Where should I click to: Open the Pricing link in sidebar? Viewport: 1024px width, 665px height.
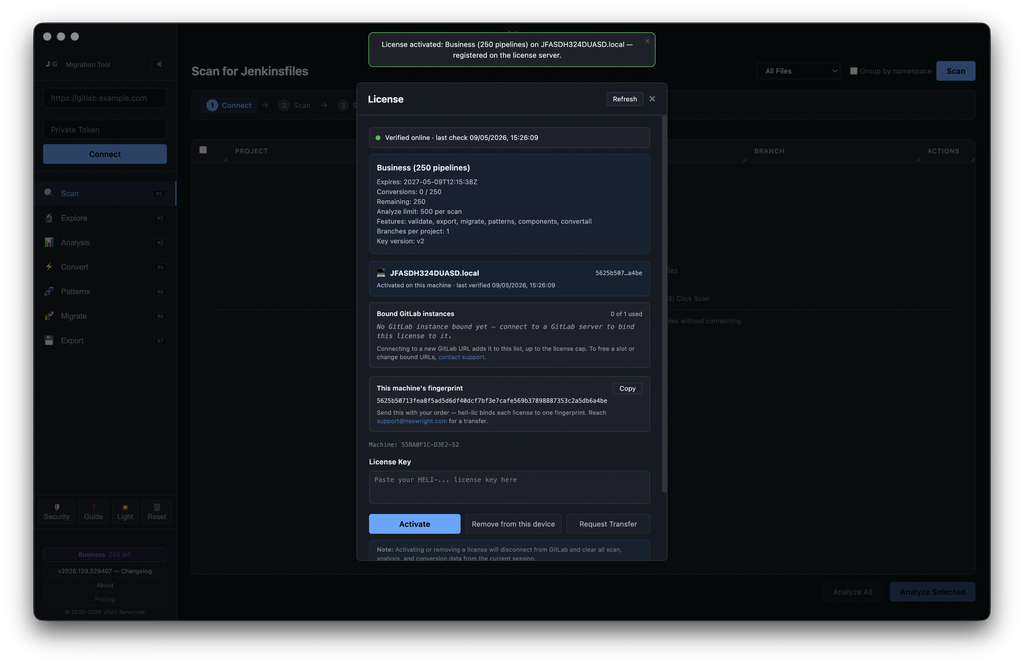point(104,599)
